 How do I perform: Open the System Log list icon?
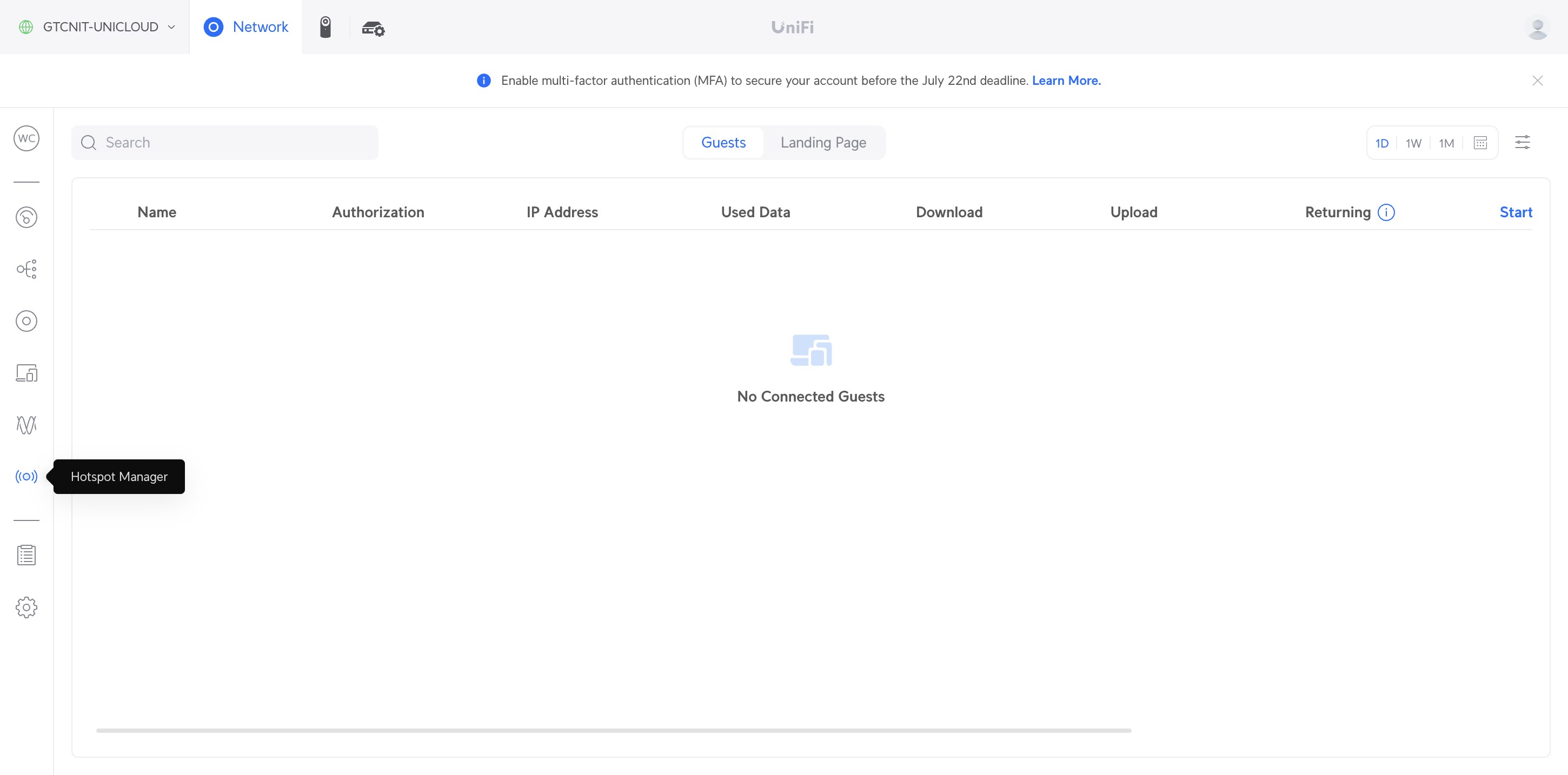pos(26,555)
